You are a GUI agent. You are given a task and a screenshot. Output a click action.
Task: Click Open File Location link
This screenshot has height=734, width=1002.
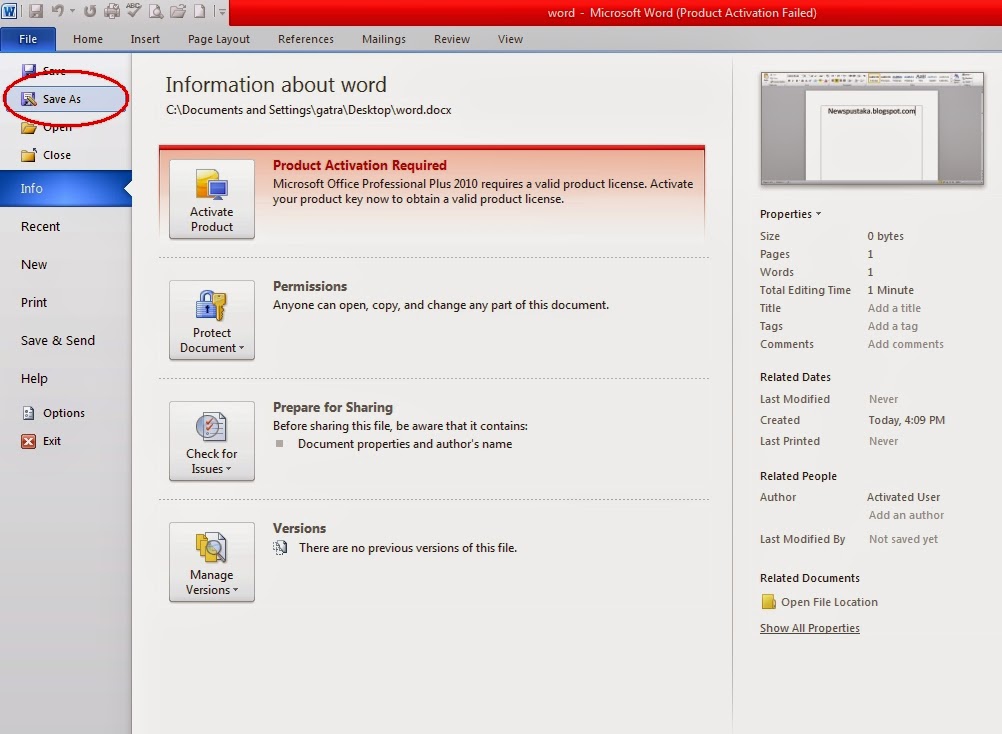pos(829,602)
